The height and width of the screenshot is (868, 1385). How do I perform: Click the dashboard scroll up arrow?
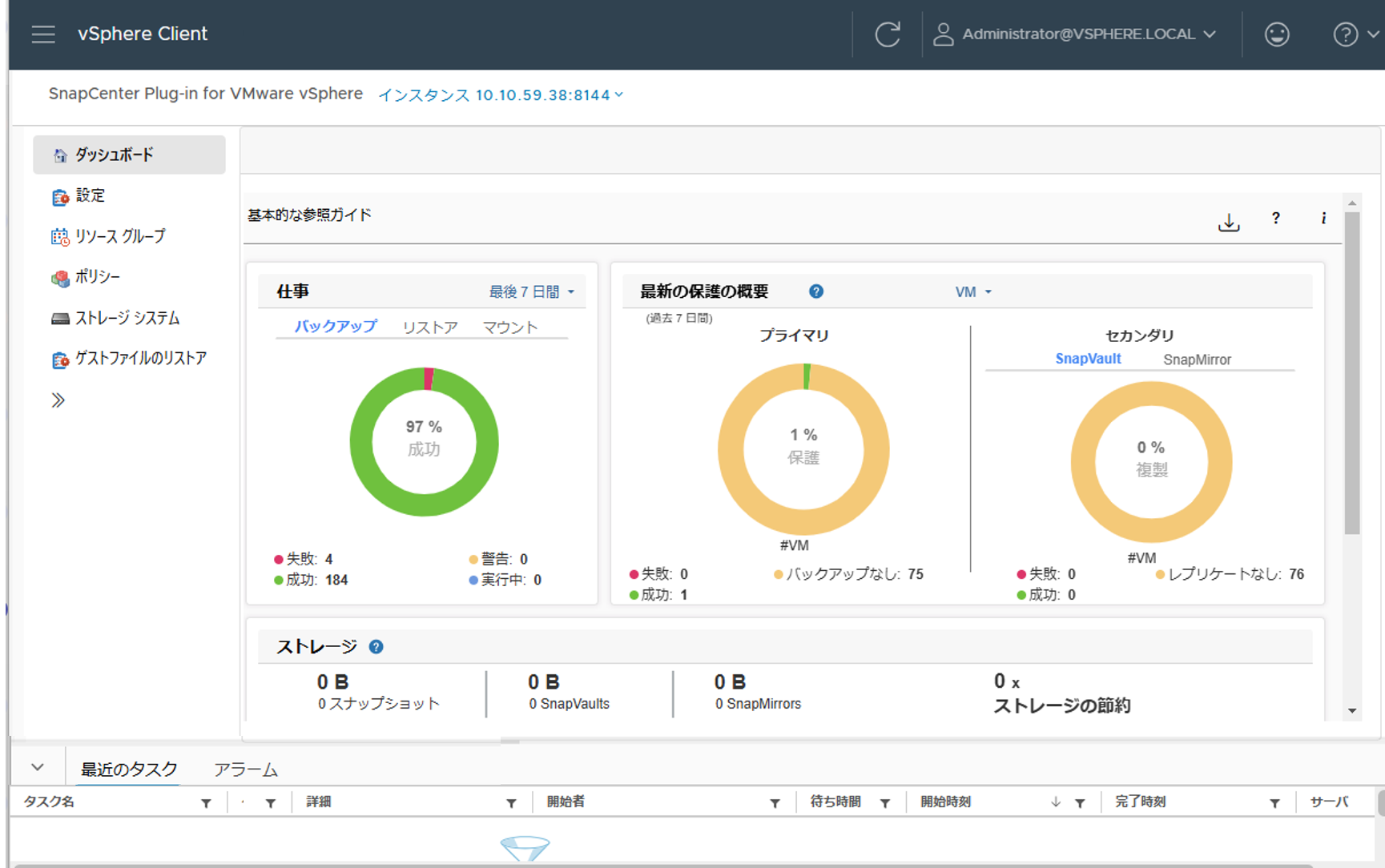(x=1352, y=203)
